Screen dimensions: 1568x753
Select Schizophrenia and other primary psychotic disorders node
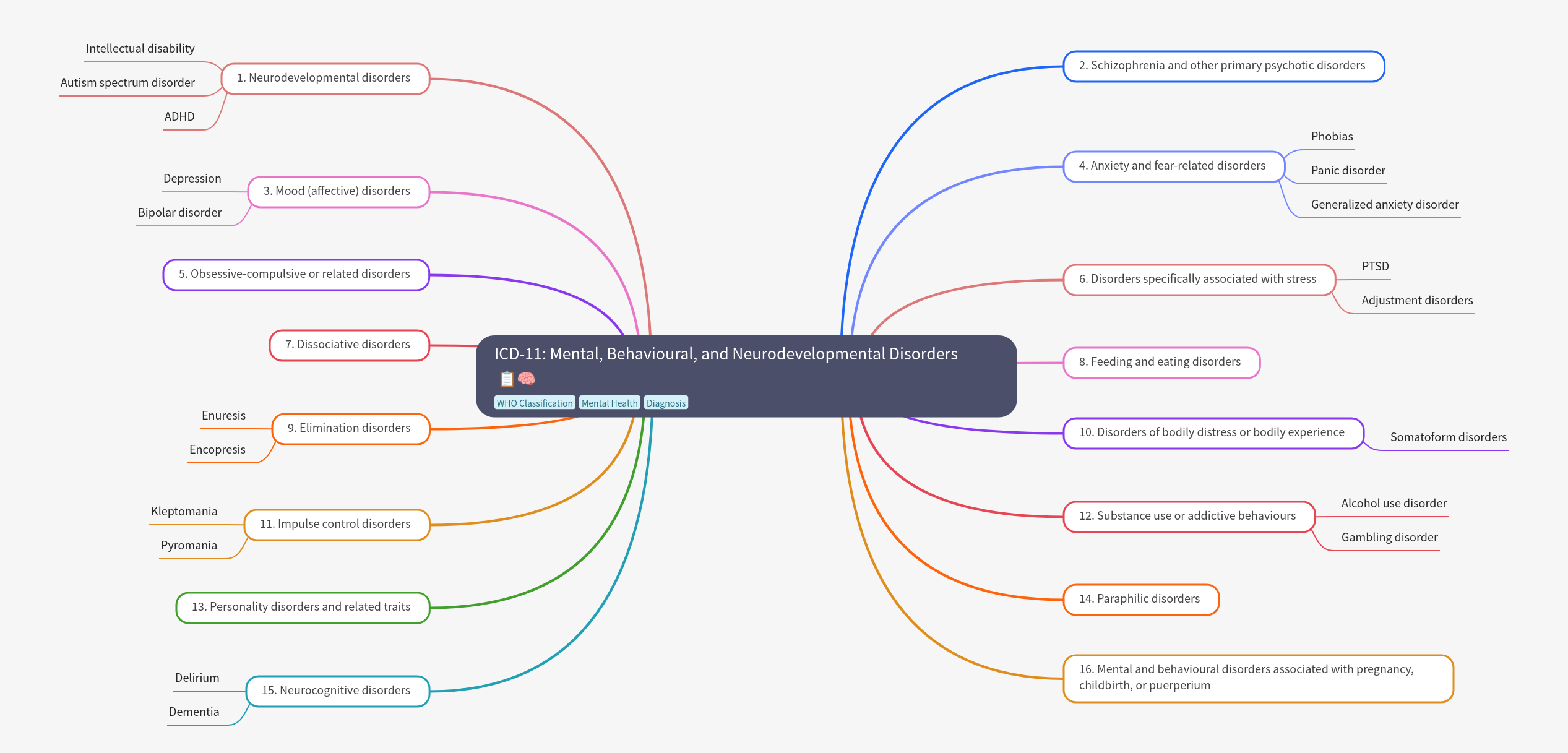1223,66
